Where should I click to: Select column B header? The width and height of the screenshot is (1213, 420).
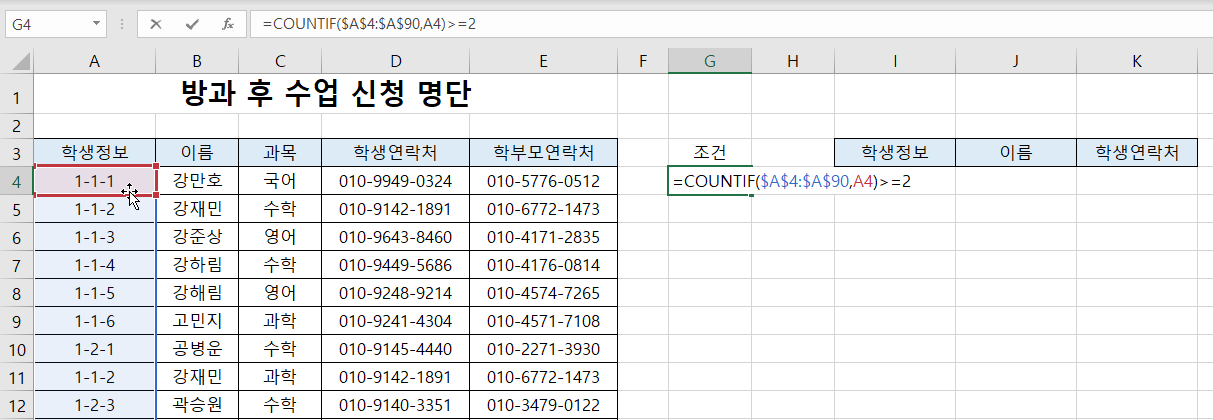pos(197,62)
